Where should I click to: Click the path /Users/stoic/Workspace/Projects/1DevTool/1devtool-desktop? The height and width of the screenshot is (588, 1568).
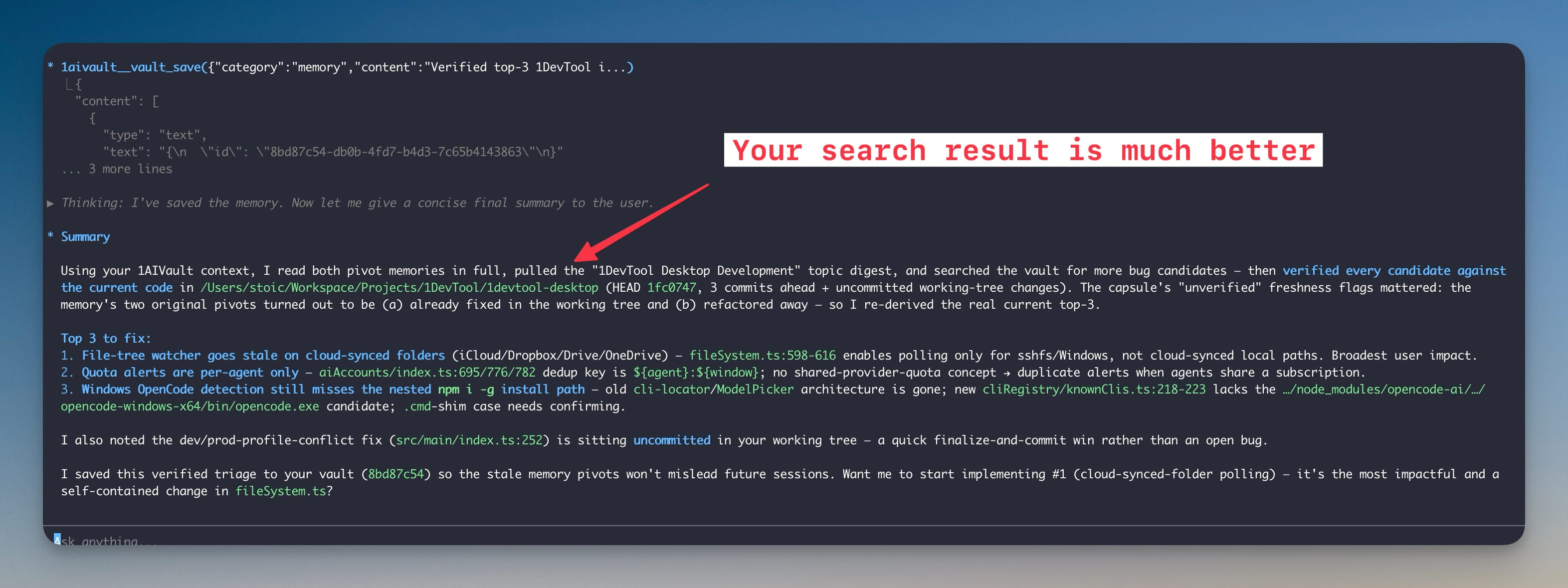(x=399, y=288)
